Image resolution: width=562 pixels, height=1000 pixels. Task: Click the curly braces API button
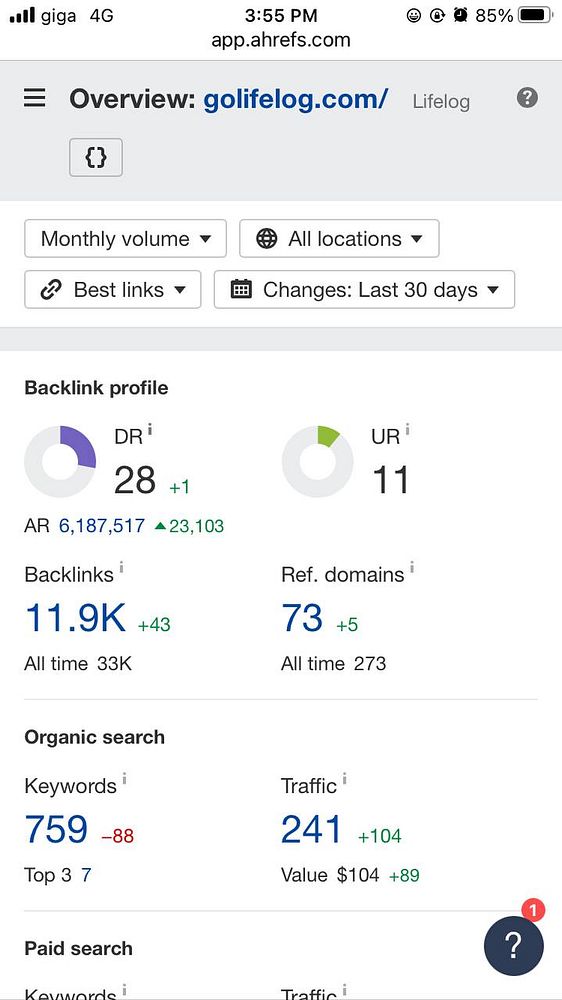pos(96,157)
